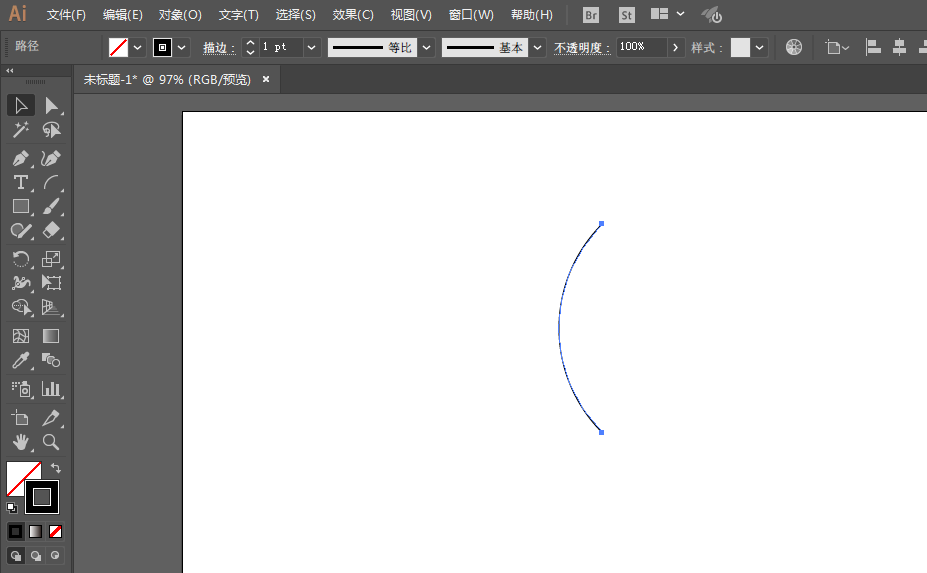Set paint mode to None
Image resolution: width=927 pixels, height=573 pixels.
pyautogui.click(x=56, y=532)
